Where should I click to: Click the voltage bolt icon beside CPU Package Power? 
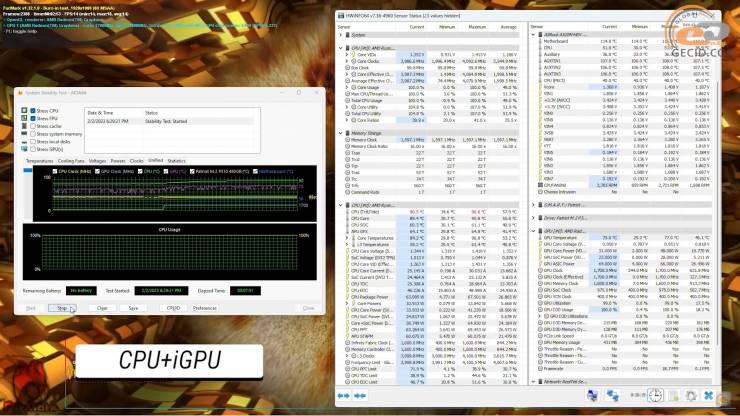pos(348,297)
